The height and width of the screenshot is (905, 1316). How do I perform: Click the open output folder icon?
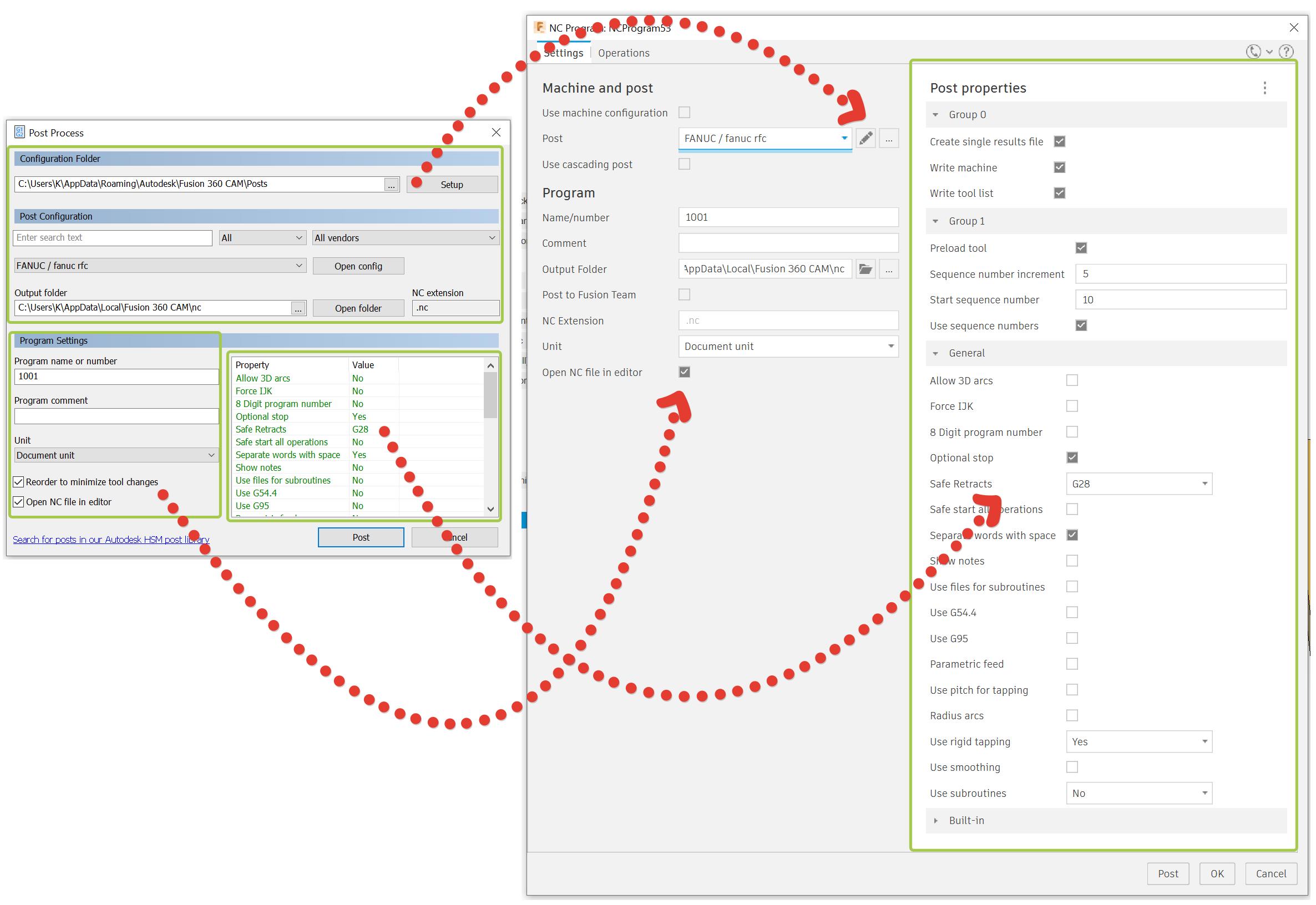coord(865,270)
